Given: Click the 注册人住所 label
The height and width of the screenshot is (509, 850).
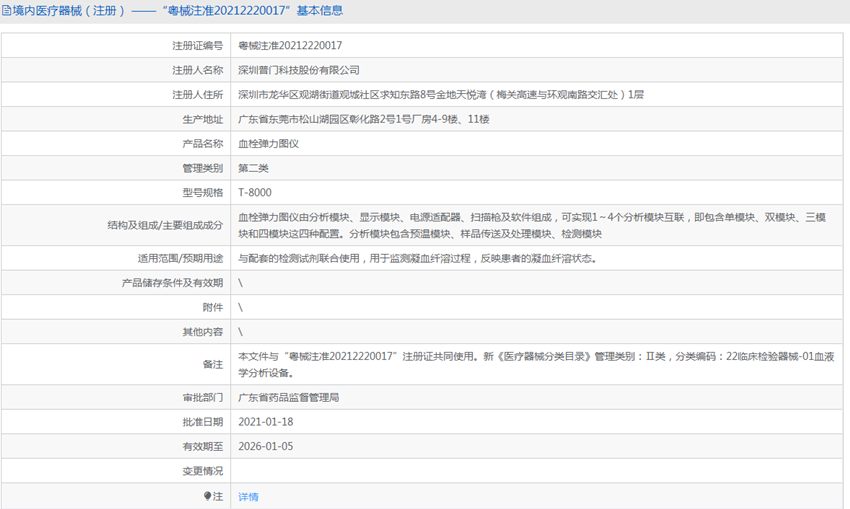Looking at the screenshot, I should (198, 94).
